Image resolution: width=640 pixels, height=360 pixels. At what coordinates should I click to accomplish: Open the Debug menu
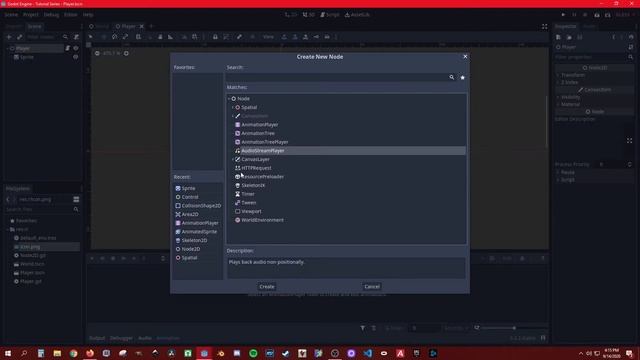(x=51, y=15)
